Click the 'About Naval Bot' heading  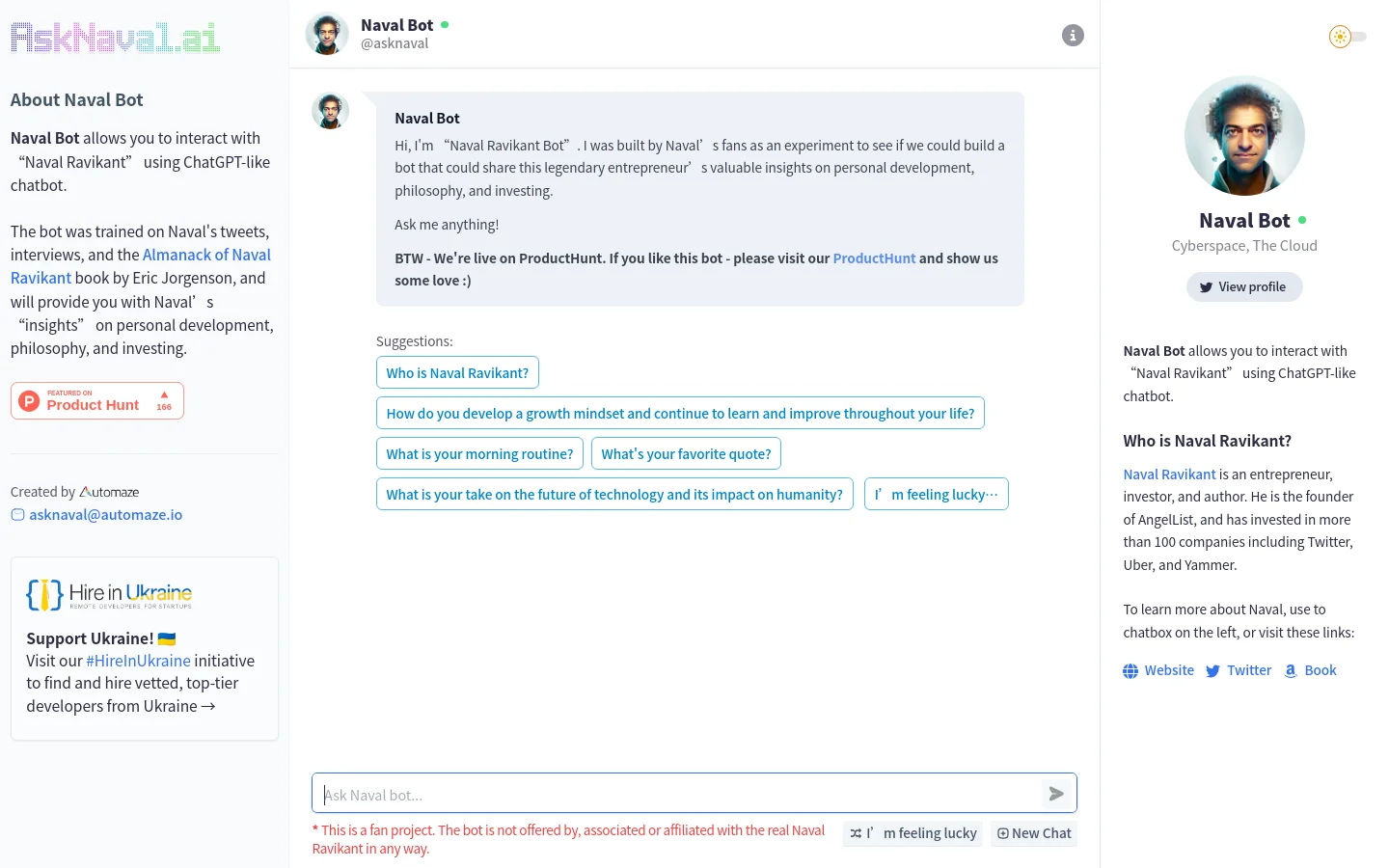pyautogui.click(x=77, y=99)
